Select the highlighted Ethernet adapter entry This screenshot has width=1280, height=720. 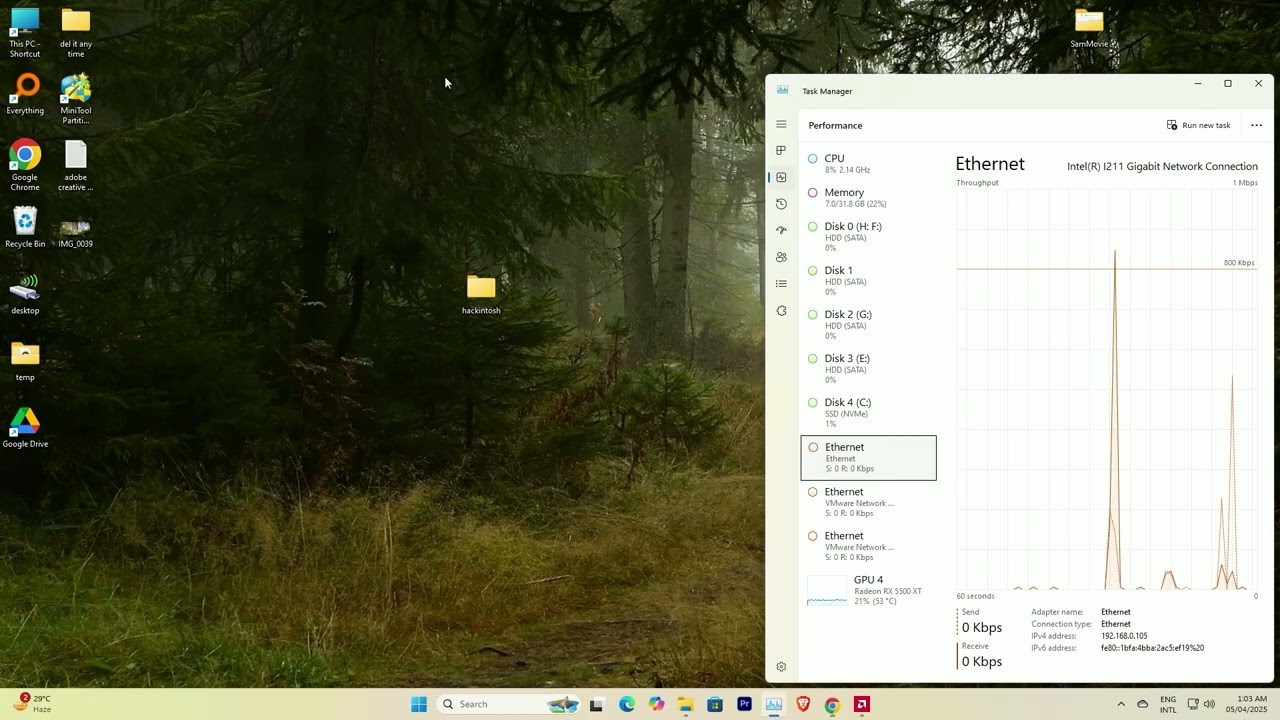[x=868, y=458]
